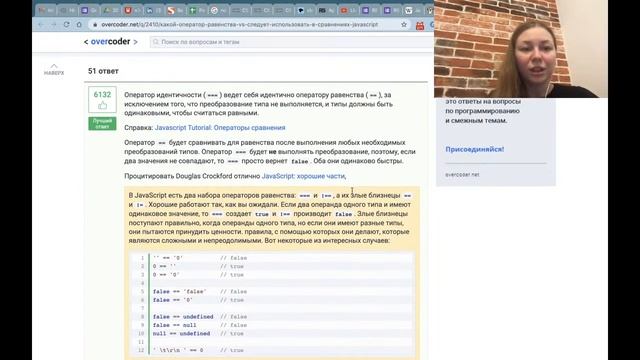Switch to the Gmail browser tab
Image resolution: width=640 pixels, height=360 pixels.
[45, 10]
